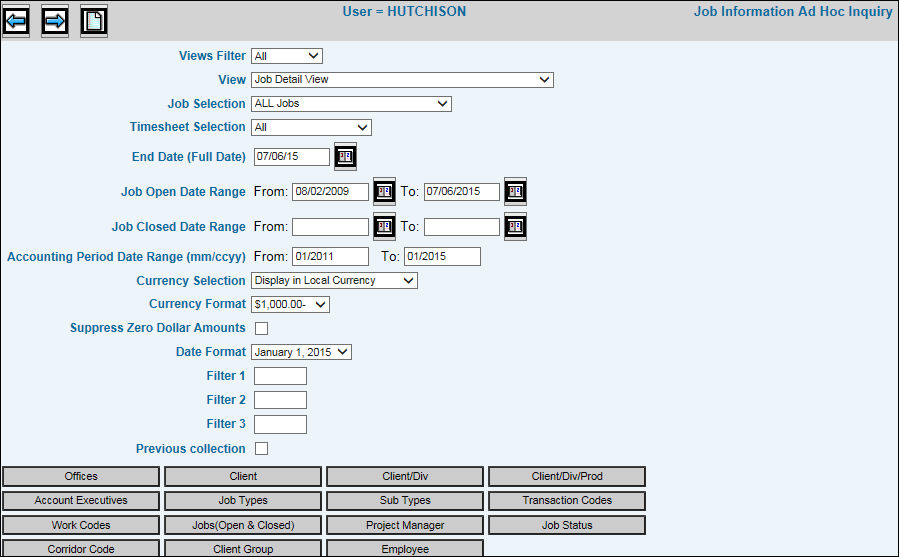The width and height of the screenshot is (899, 557).
Task: Select the Project Manager button
Action: (x=405, y=525)
